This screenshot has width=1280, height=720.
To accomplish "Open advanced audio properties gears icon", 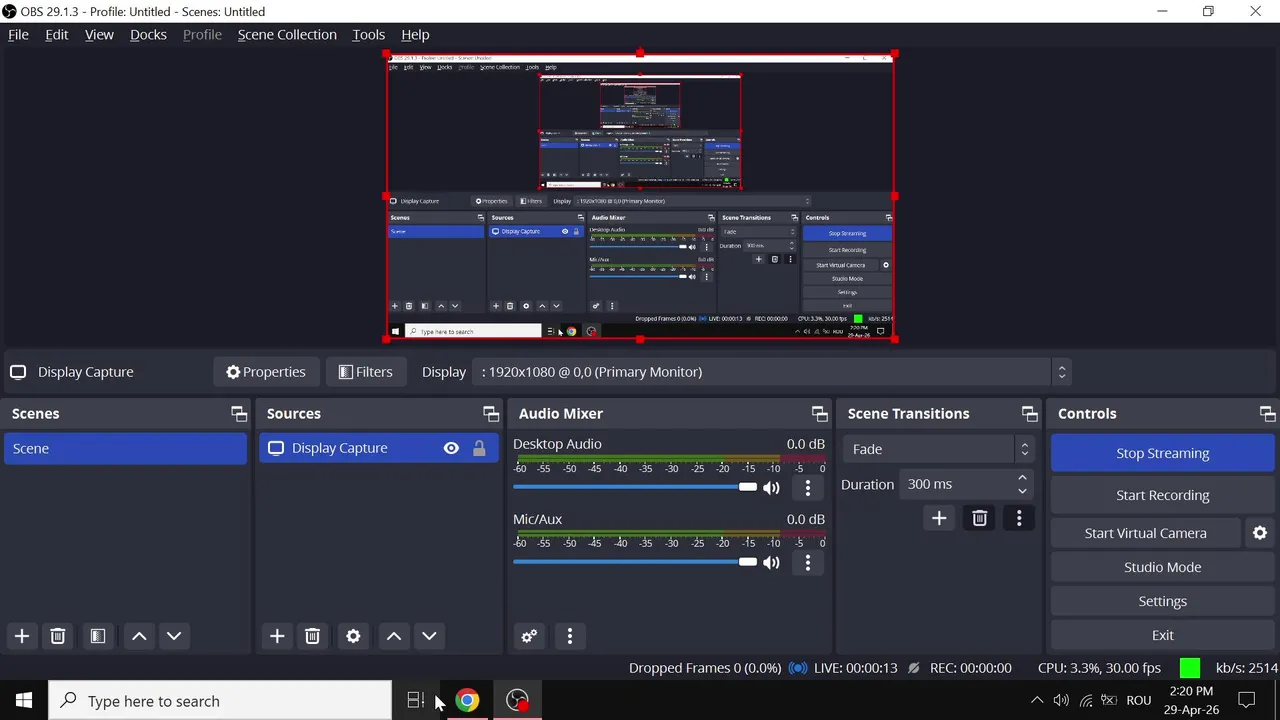I will [529, 636].
